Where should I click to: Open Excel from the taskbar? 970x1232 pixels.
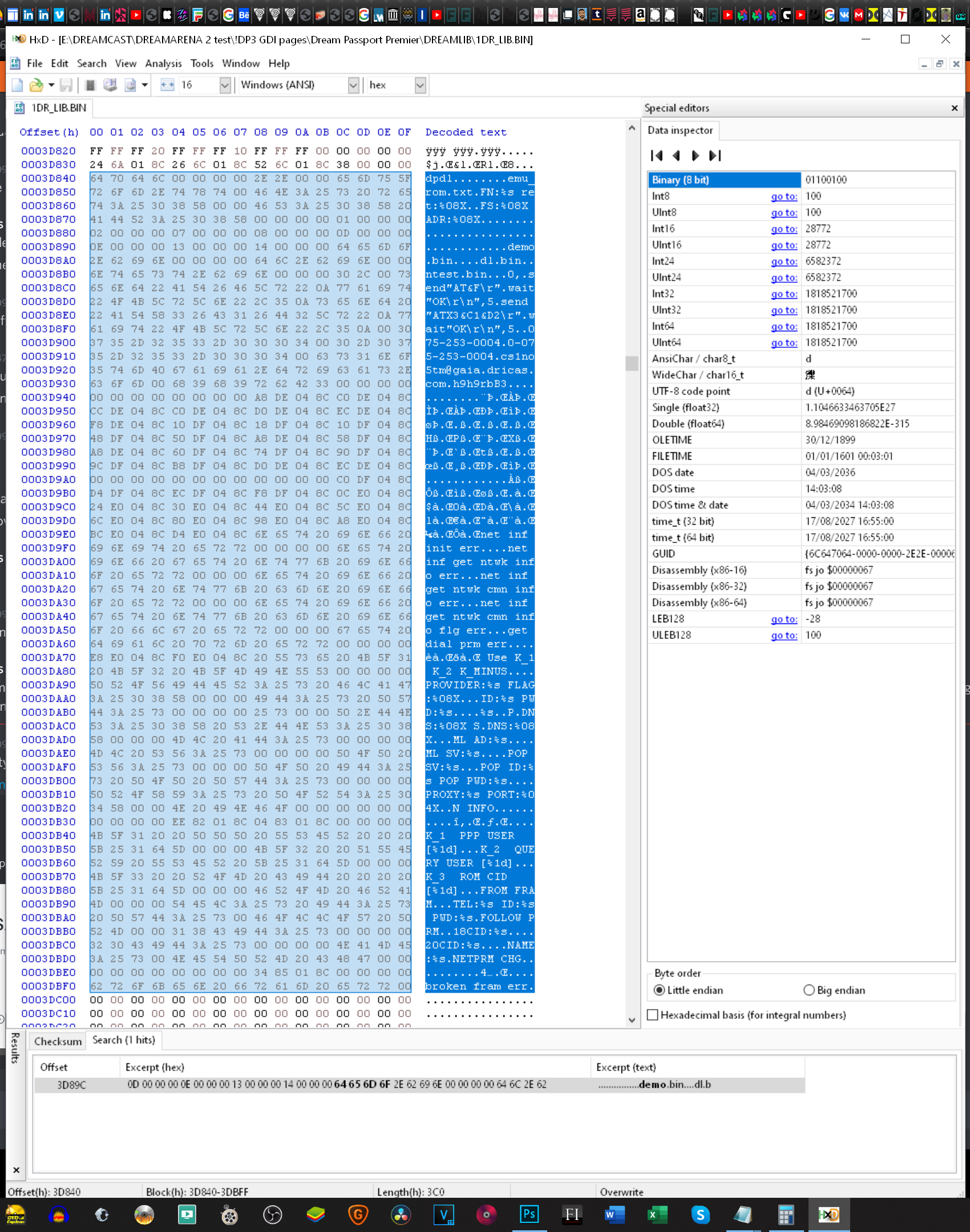[x=657, y=1215]
